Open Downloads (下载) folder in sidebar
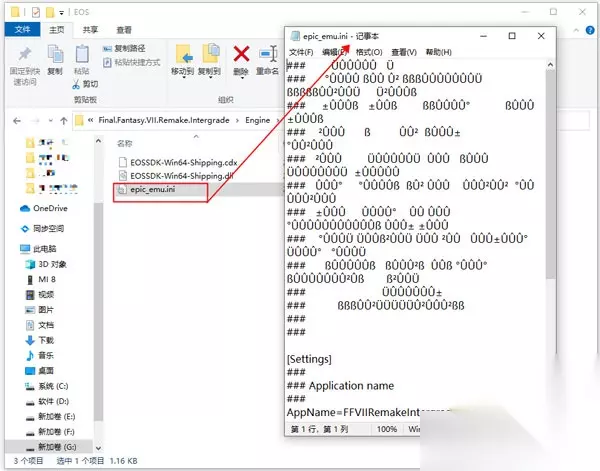The image size is (600, 471). [40, 340]
